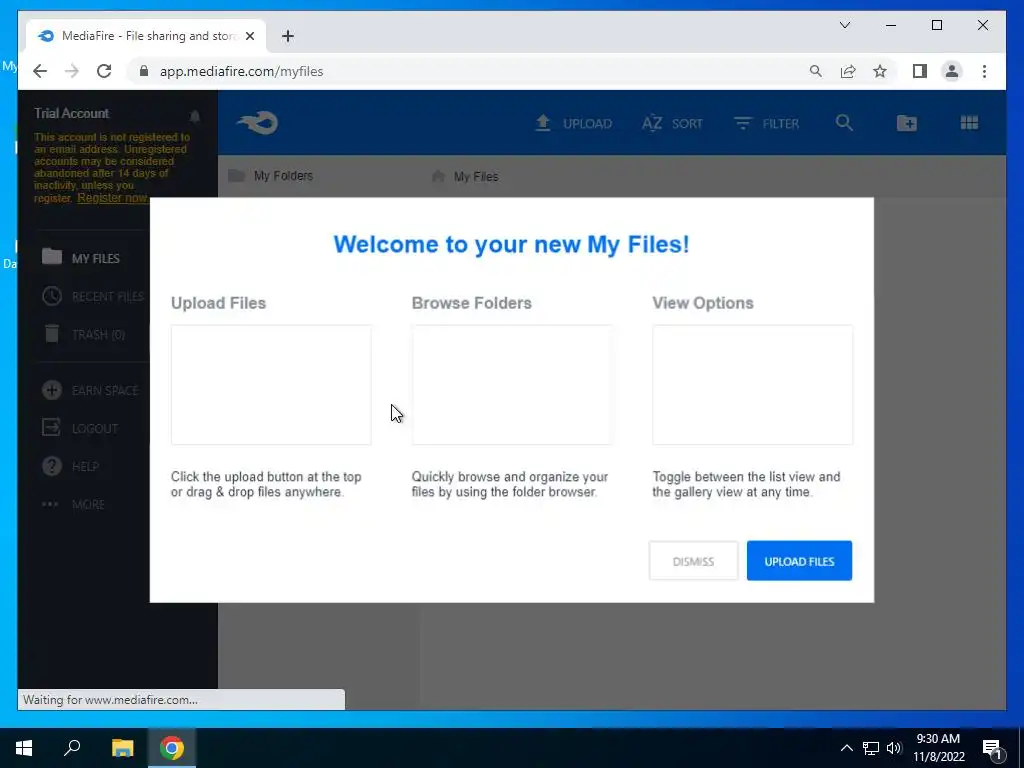This screenshot has height=768, width=1024.
Task: Click the blue Upload Files button
Action: [x=799, y=561]
